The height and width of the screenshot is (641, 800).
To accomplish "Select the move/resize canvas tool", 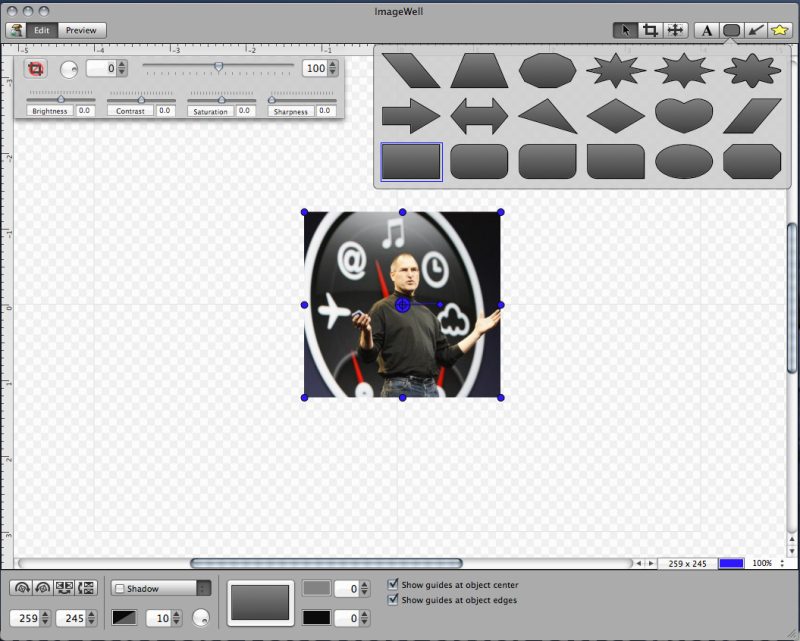I will (x=675, y=30).
